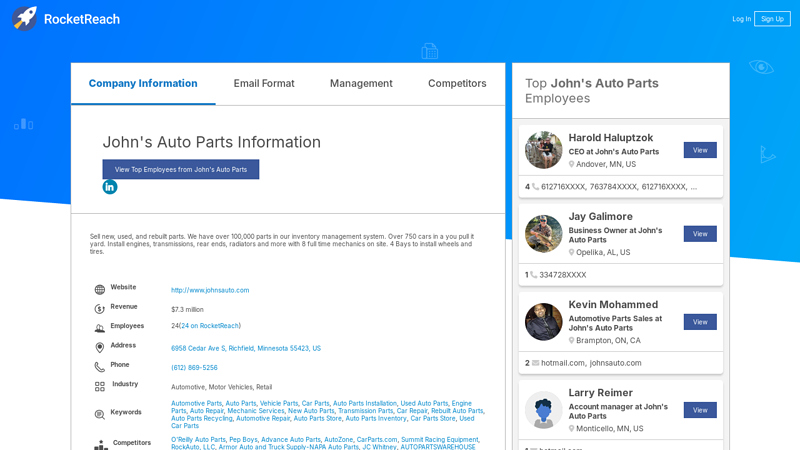View Larry Reimer's profile

click(x=700, y=410)
